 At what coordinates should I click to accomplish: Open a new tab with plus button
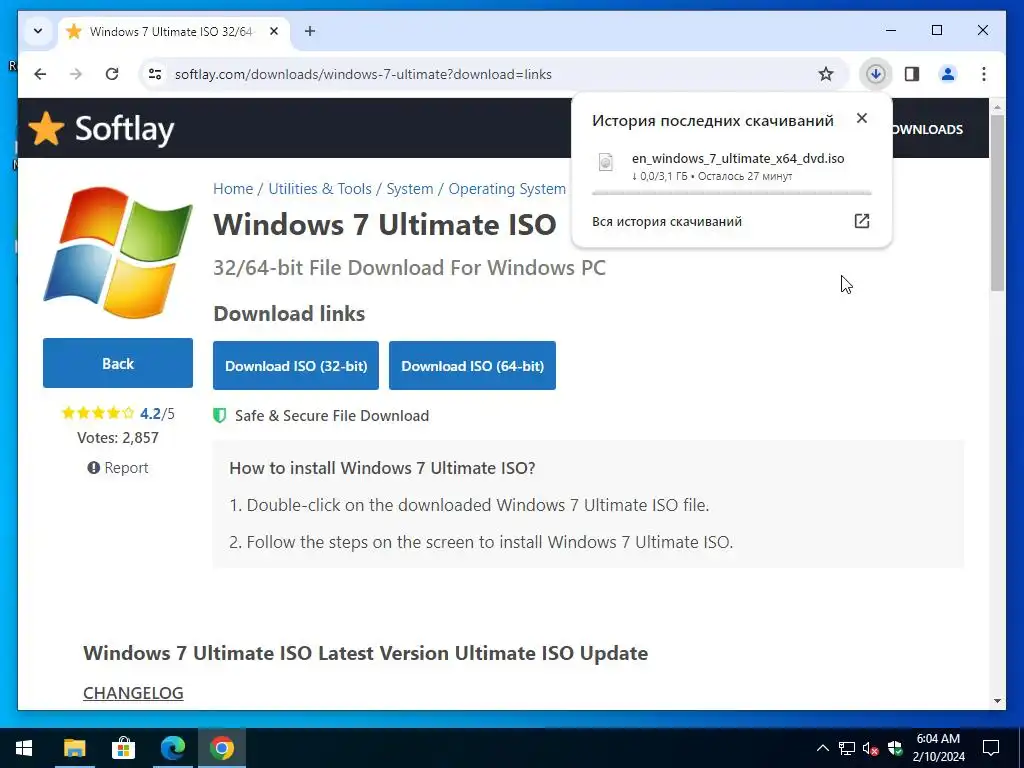click(x=310, y=31)
